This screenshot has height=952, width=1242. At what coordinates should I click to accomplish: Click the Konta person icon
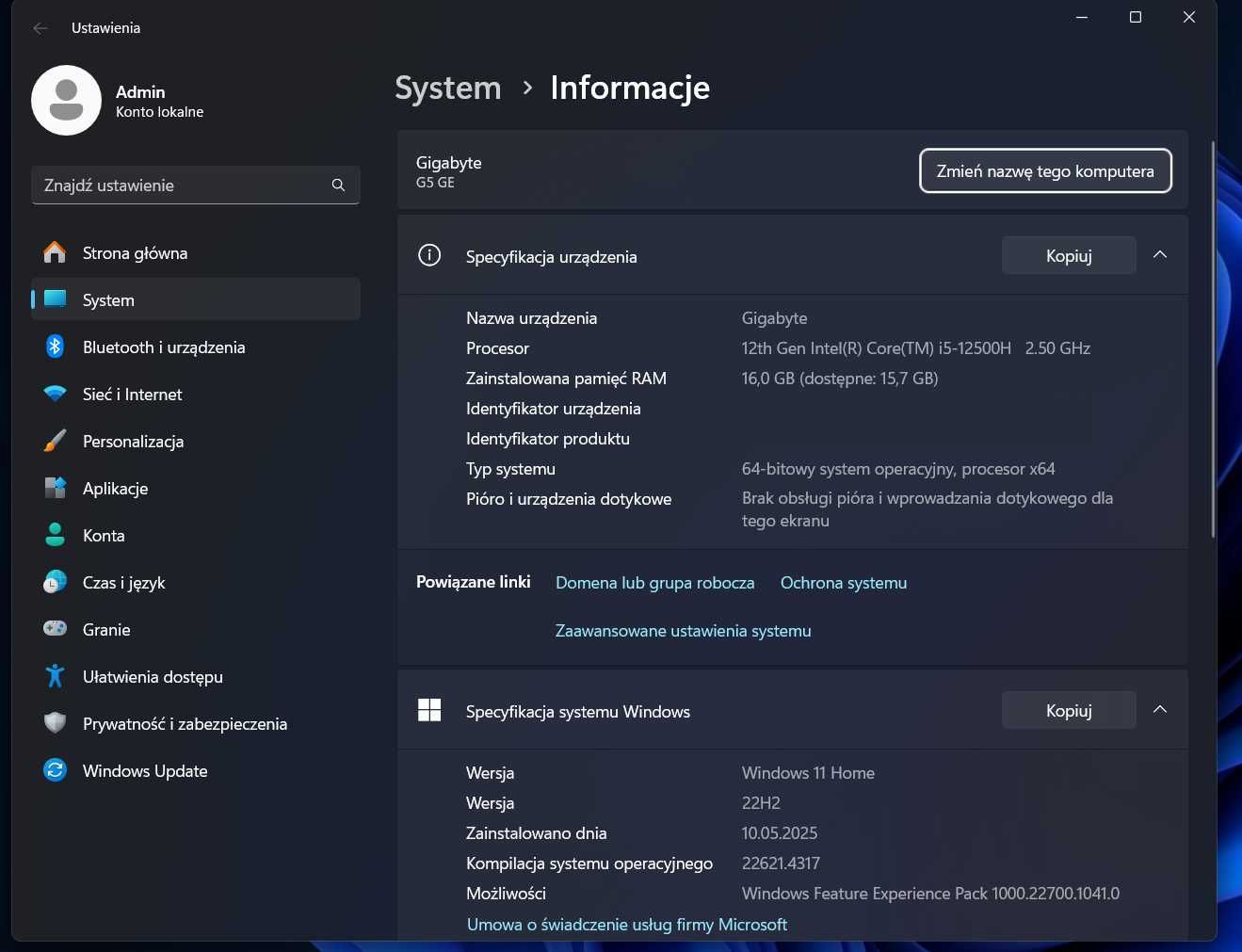pyautogui.click(x=56, y=535)
